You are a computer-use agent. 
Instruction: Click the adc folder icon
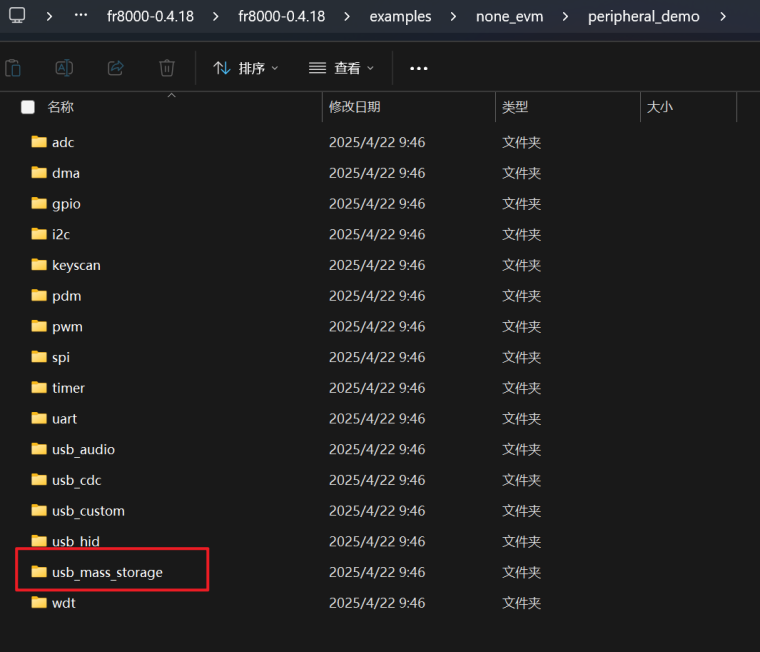(39, 142)
